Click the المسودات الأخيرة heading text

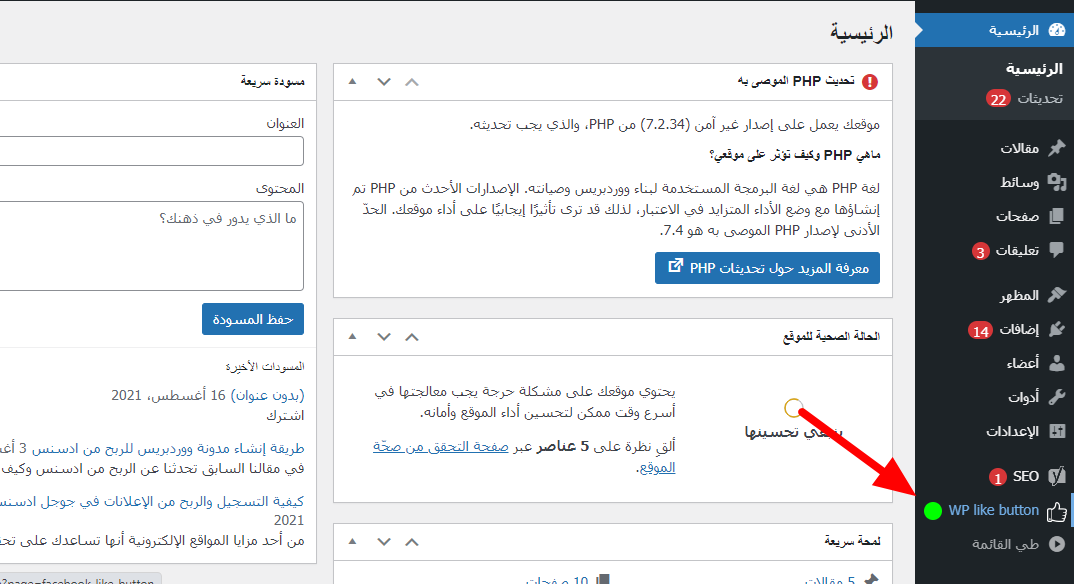pyautogui.click(x=265, y=367)
